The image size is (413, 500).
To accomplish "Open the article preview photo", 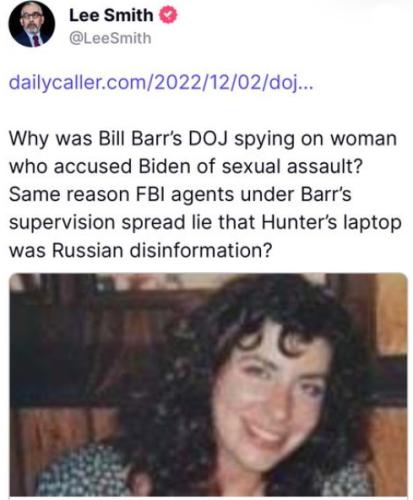I will click(x=208, y=385).
